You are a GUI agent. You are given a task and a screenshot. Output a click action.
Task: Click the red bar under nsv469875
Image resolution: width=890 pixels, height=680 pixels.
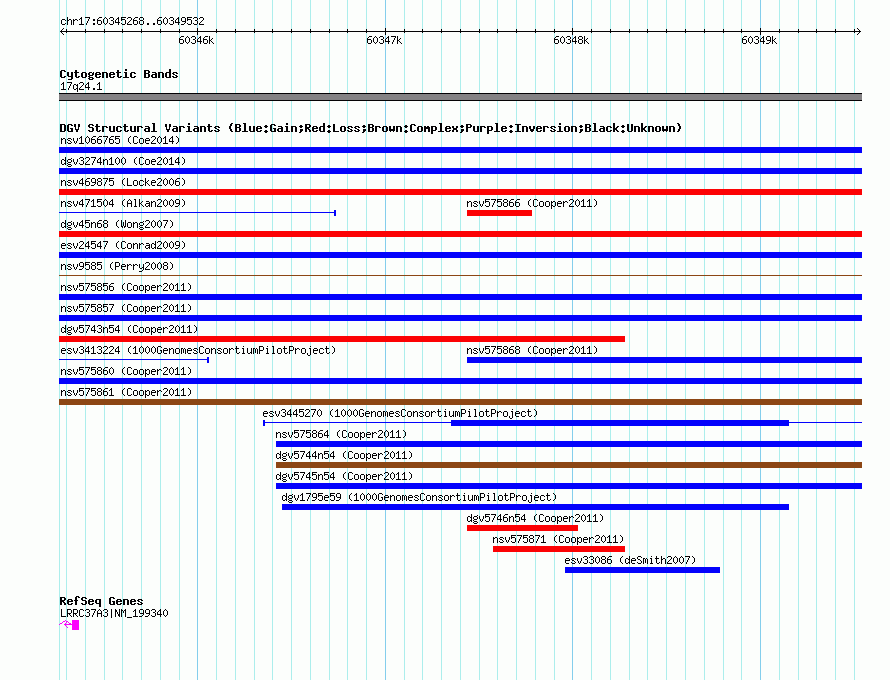point(460,192)
